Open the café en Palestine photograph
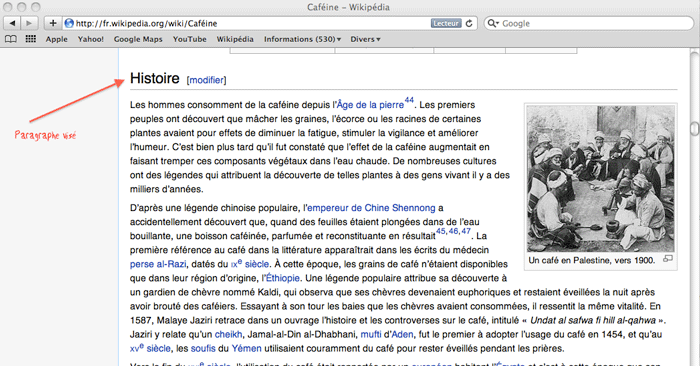Viewport: 700px width, 366px height. [x=600, y=179]
